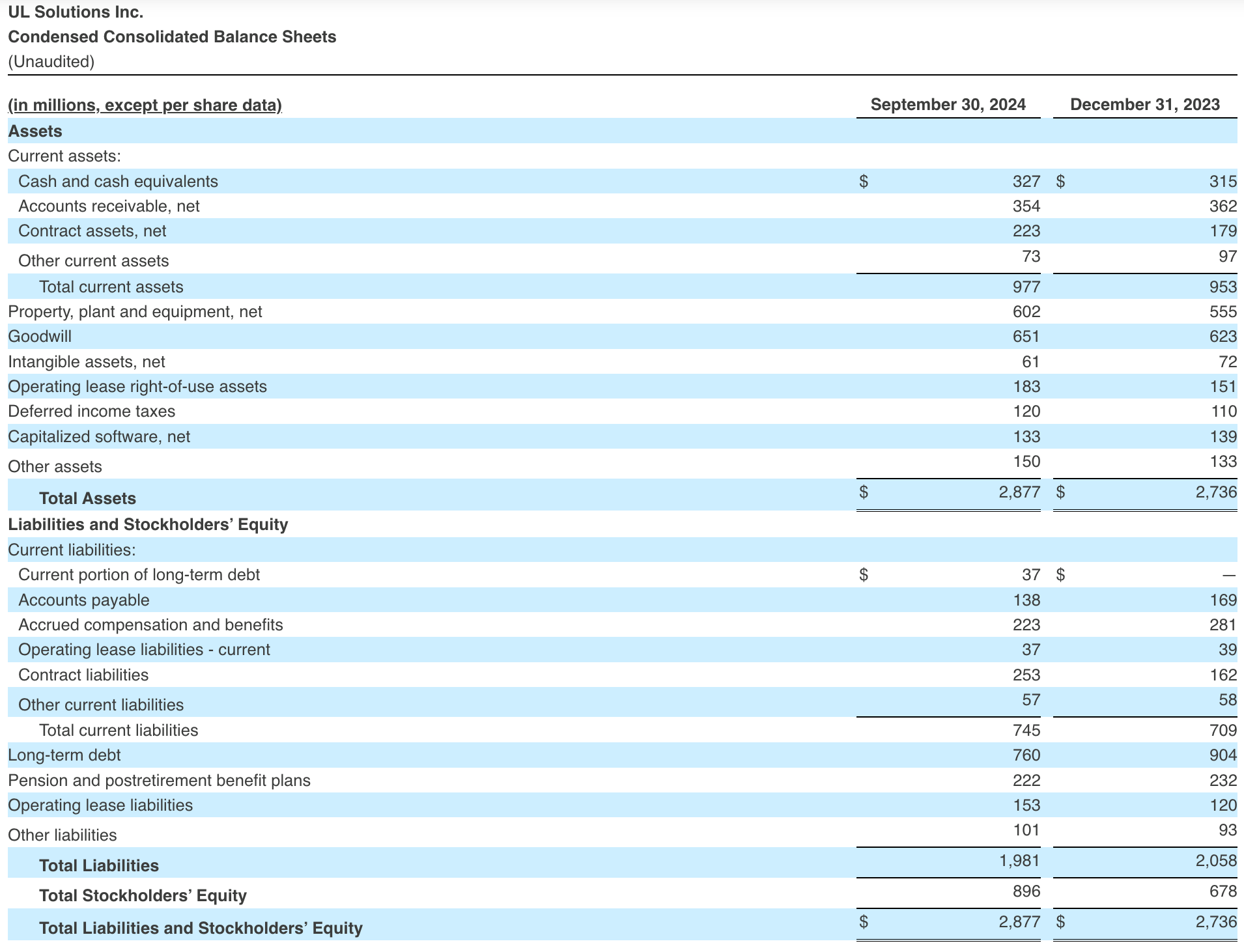Select property value 555

1223,311
